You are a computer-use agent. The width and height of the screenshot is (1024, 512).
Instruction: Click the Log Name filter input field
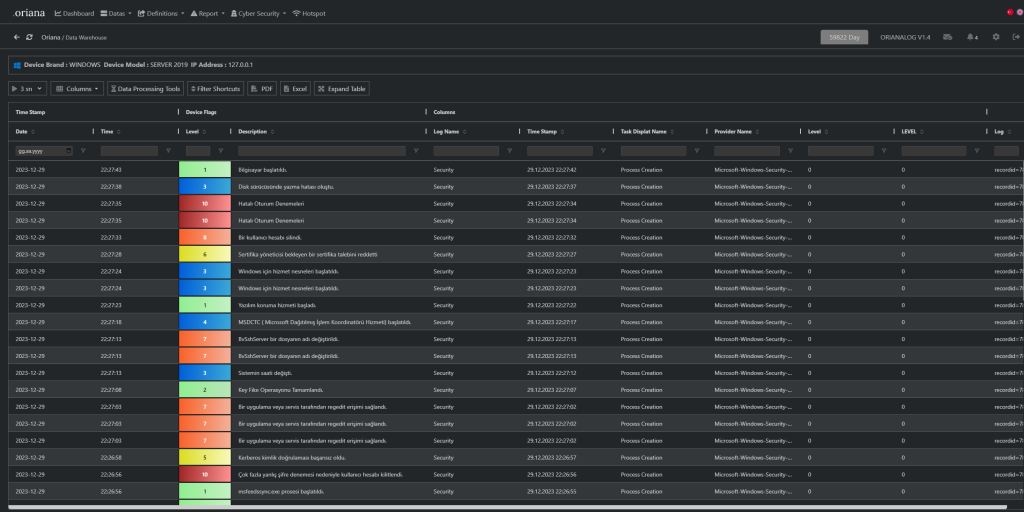468,151
